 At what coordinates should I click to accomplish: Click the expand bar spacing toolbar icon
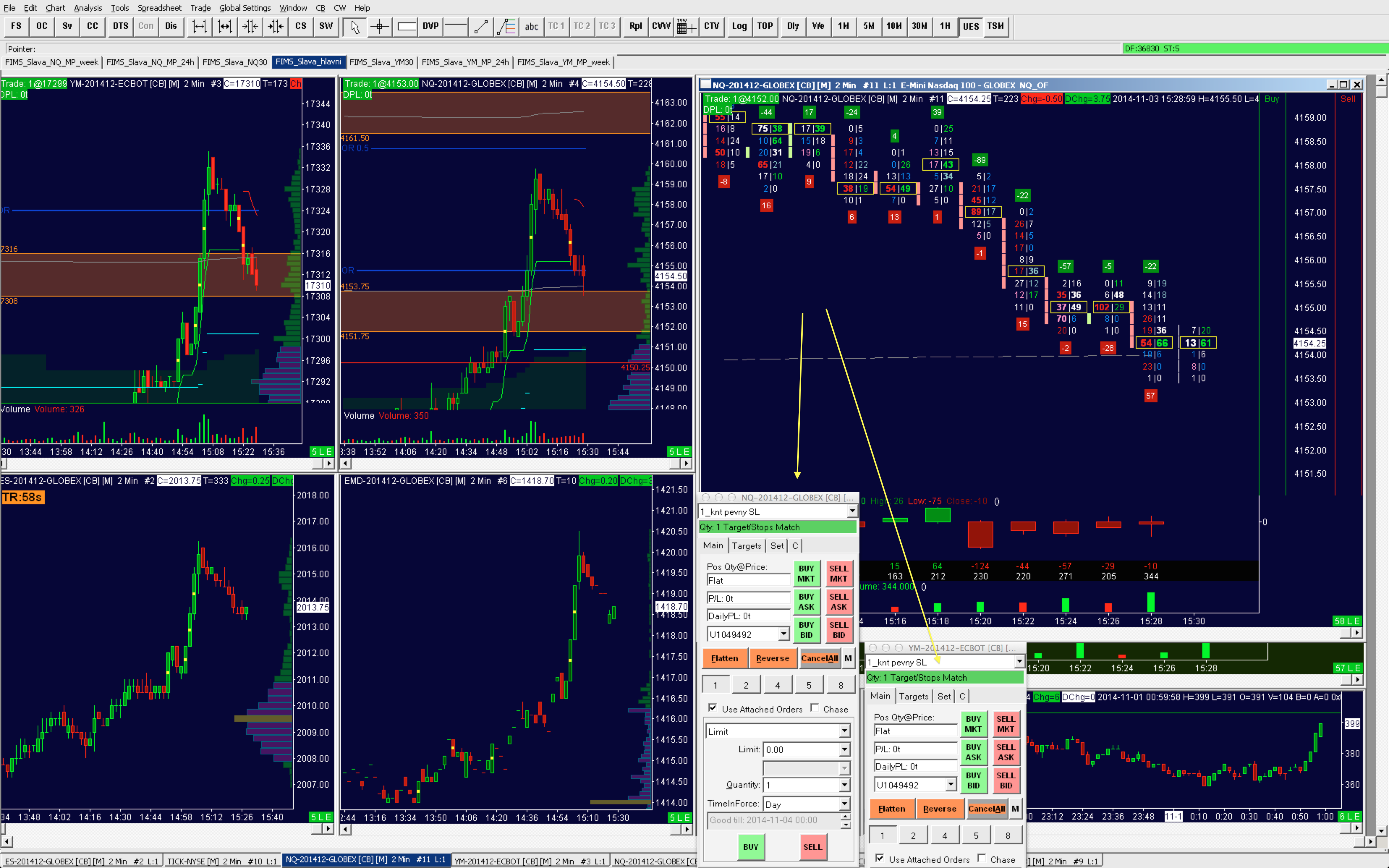pyautogui.click(x=199, y=26)
